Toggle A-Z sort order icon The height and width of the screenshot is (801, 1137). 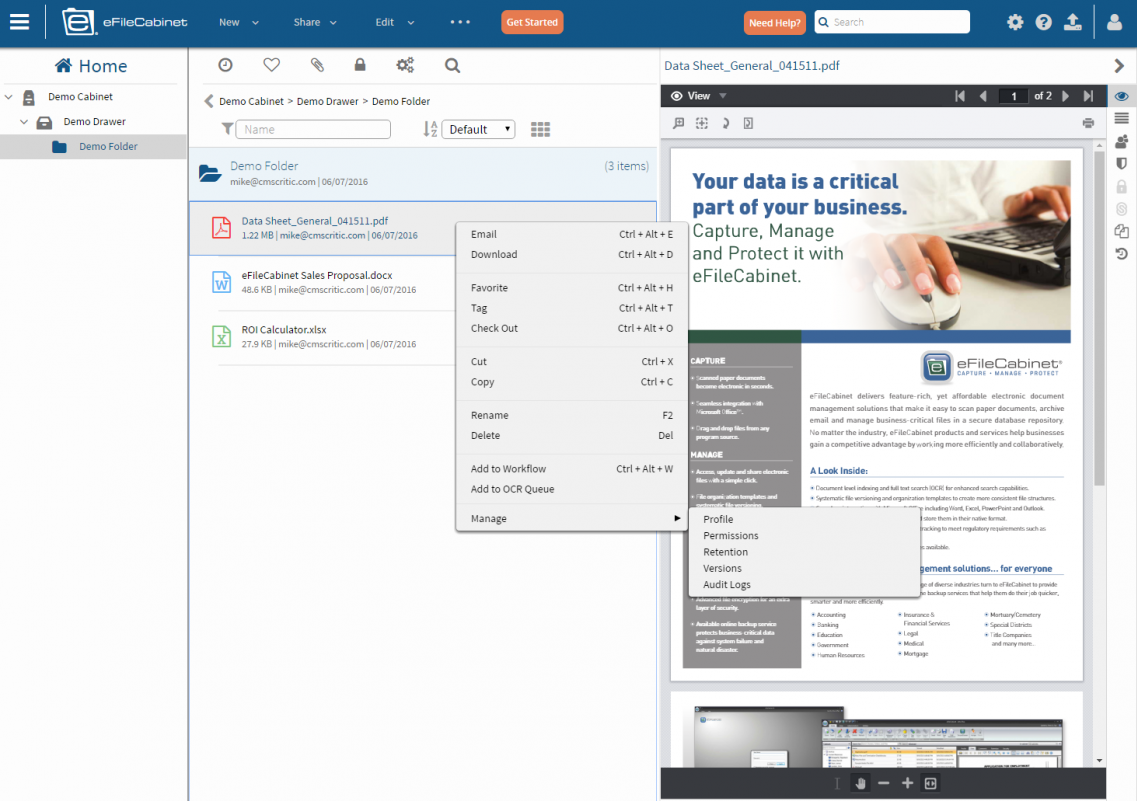[430, 129]
